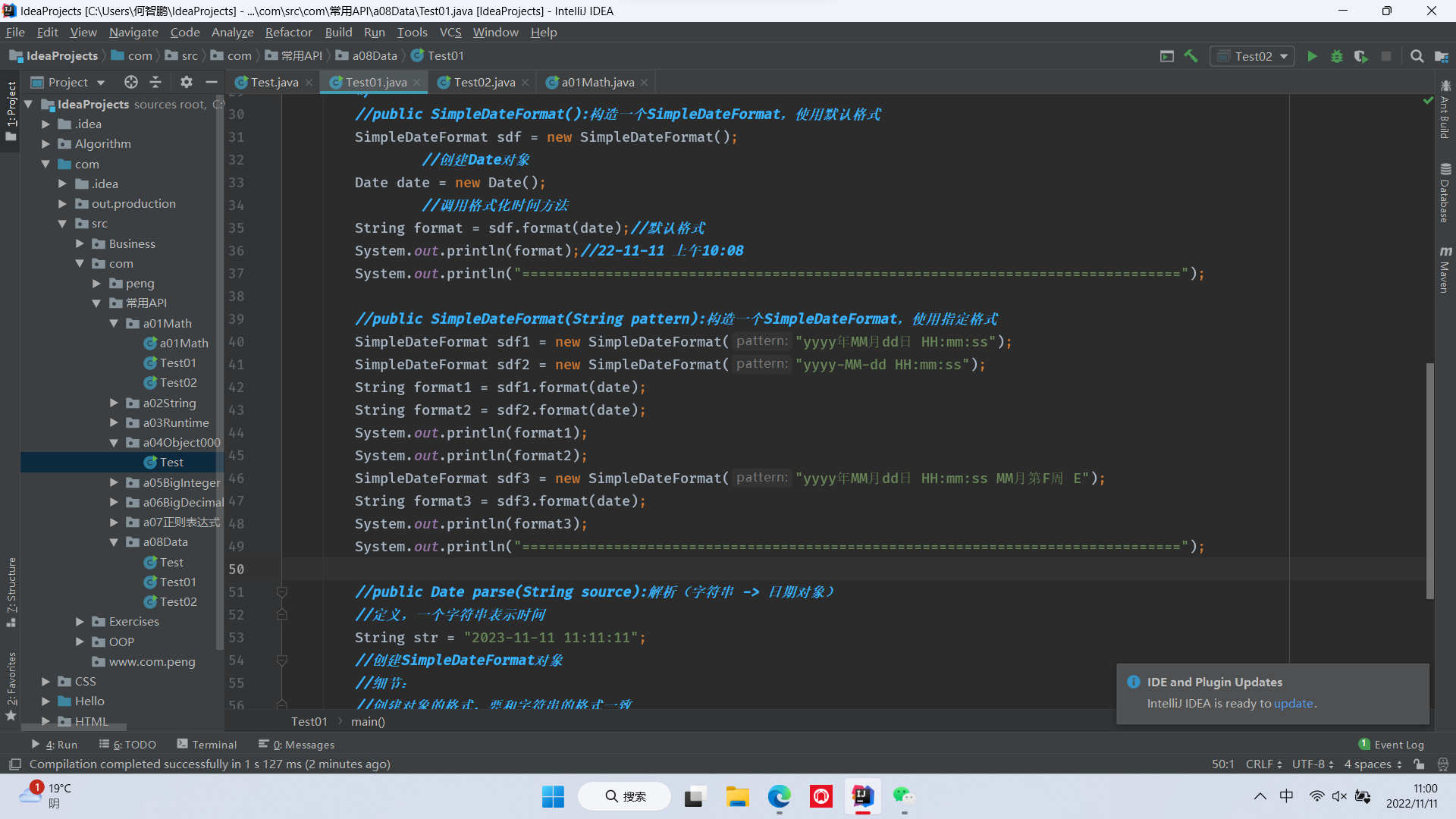Click the update link in notification
This screenshot has width=1456, height=819.
pyautogui.click(x=1293, y=703)
